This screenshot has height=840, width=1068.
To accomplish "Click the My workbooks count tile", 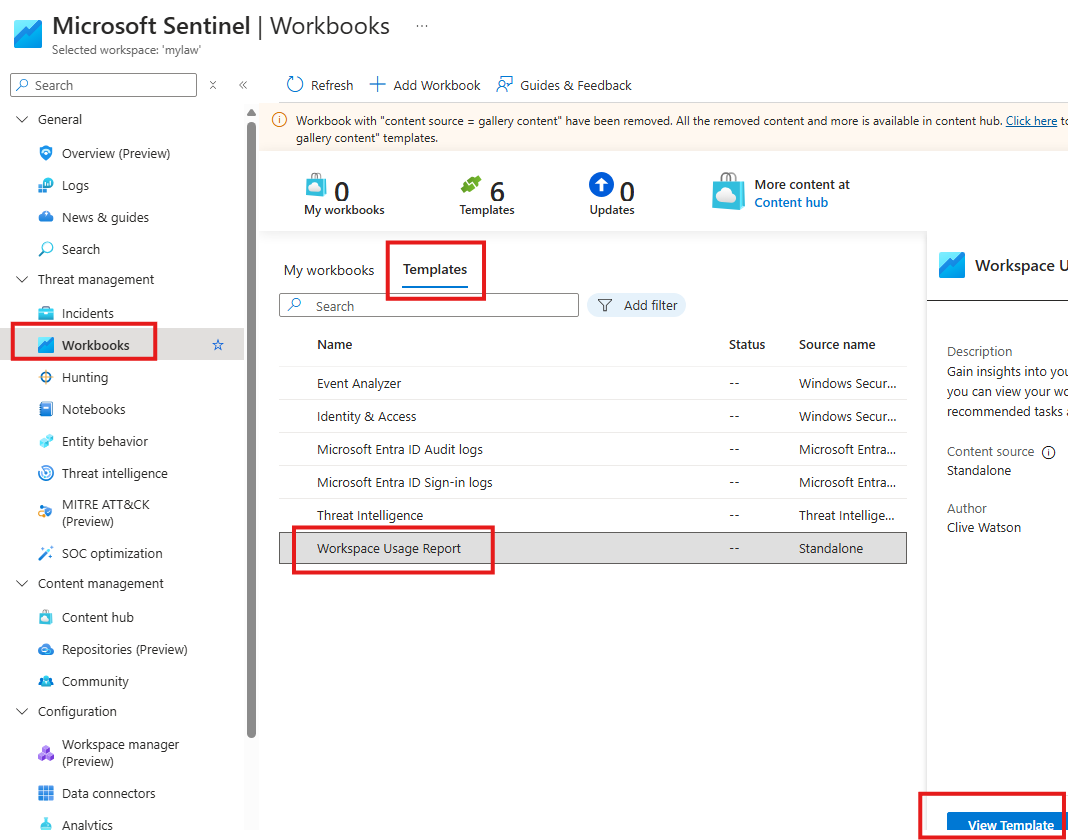I will (344, 195).
